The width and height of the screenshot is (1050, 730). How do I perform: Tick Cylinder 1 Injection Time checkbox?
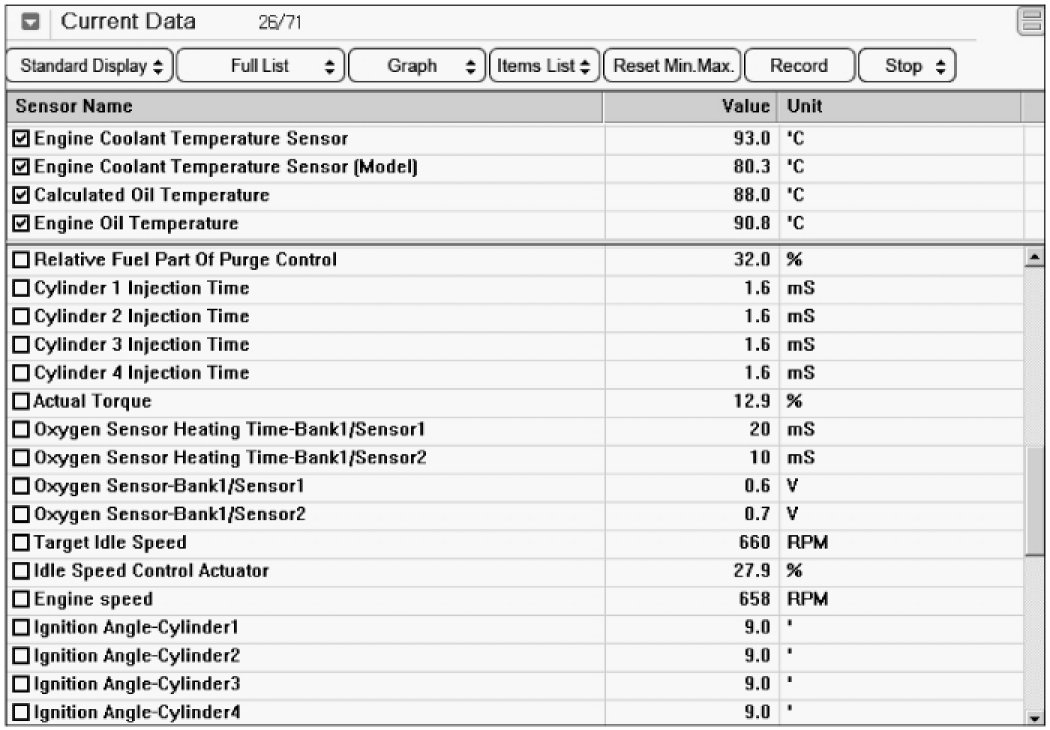coord(21,289)
